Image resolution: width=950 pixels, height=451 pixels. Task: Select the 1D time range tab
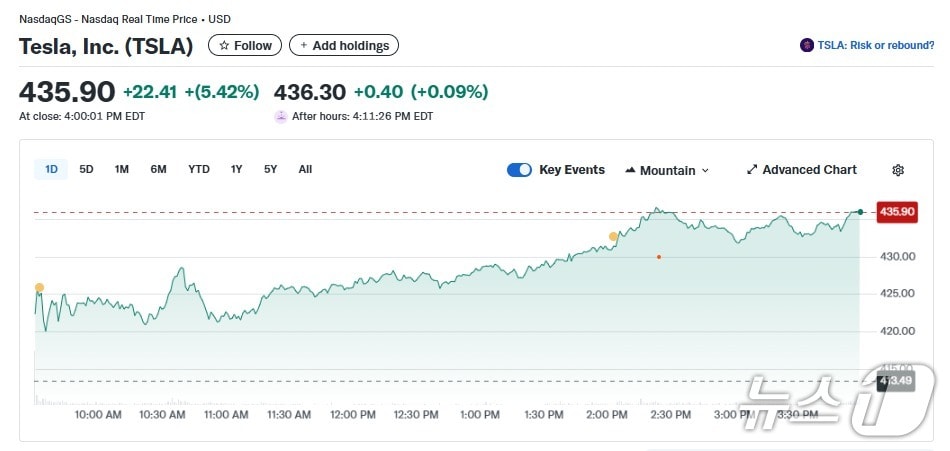[x=51, y=169]
